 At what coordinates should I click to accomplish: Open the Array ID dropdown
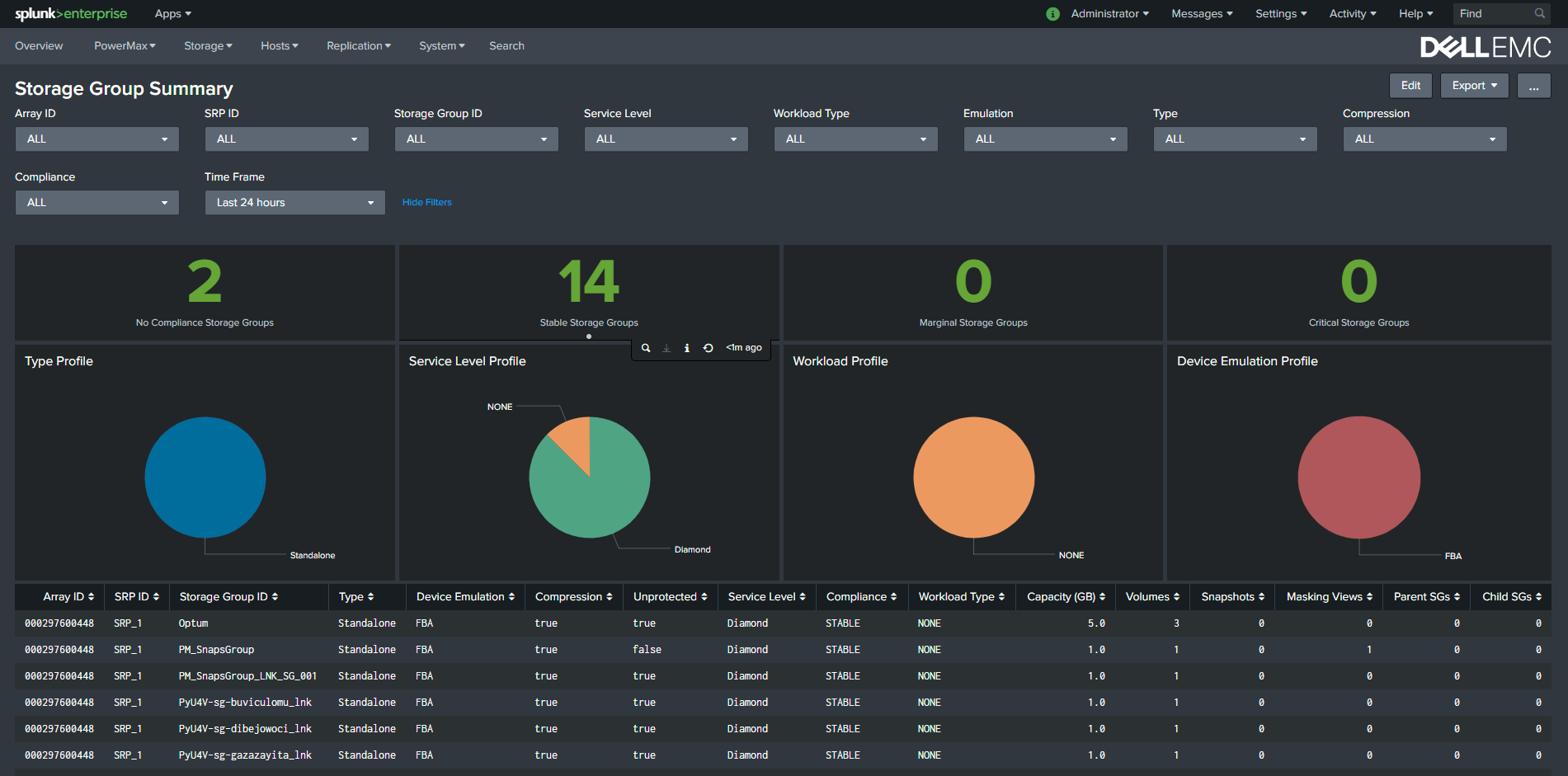(x=97, y=139)
